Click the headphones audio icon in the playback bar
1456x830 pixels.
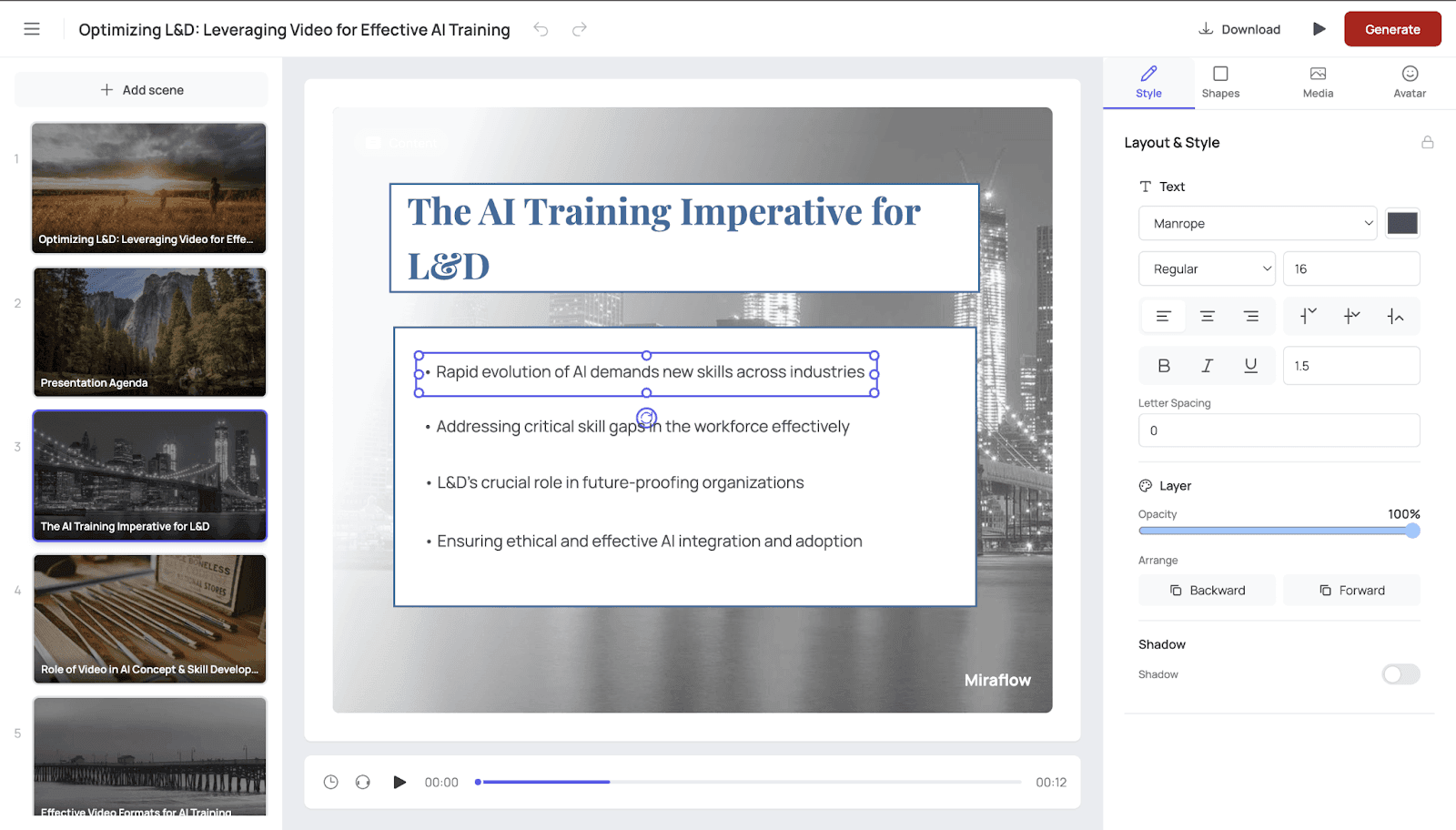(x=362, y=782)
